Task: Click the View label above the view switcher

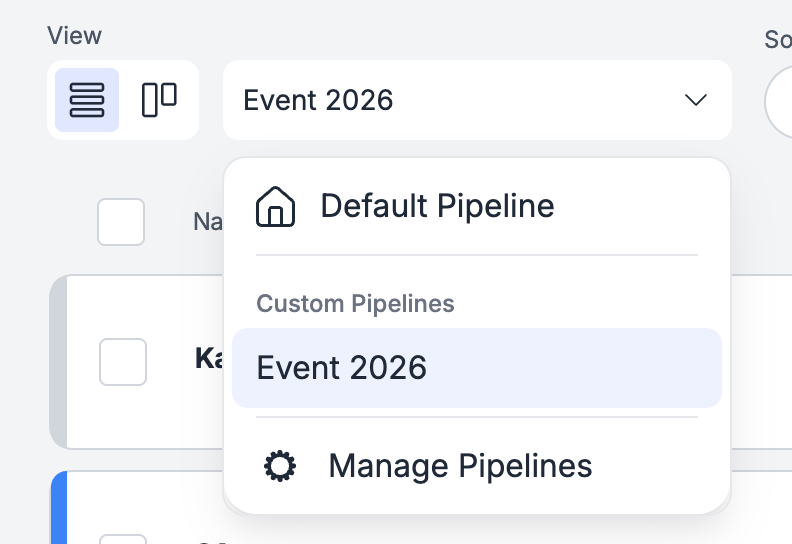Action: (x=74, y=36)
